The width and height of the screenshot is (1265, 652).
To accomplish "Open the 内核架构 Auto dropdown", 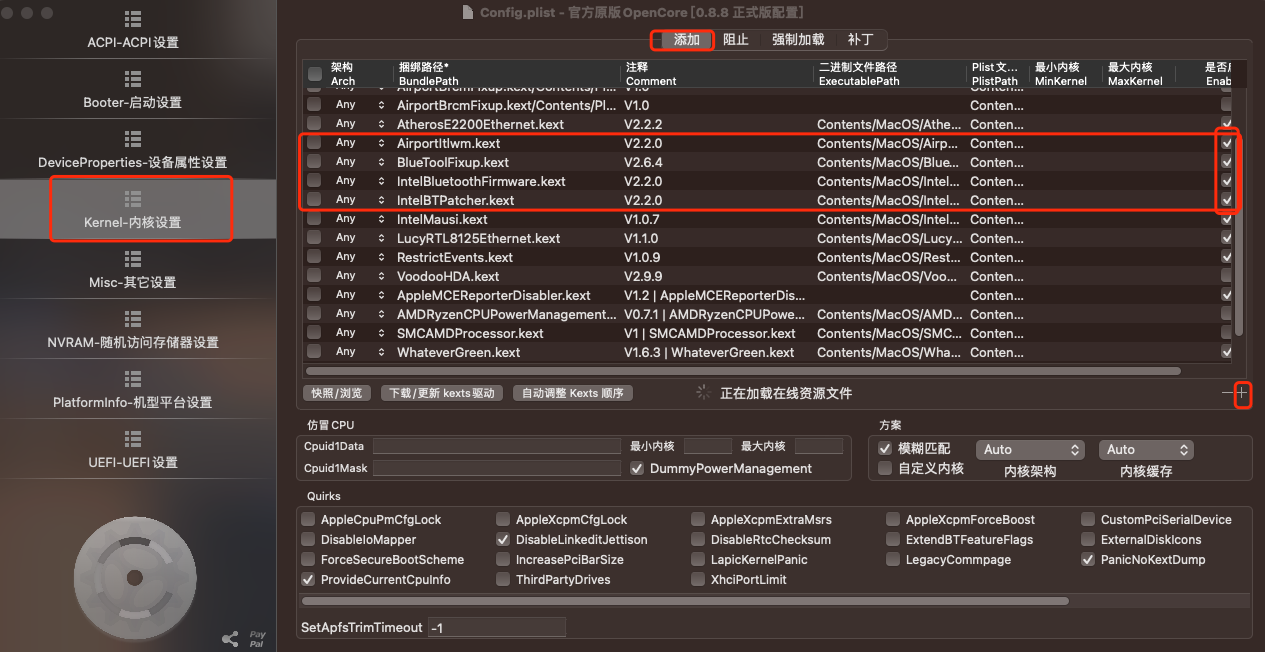I will (x=1029, y=450).
